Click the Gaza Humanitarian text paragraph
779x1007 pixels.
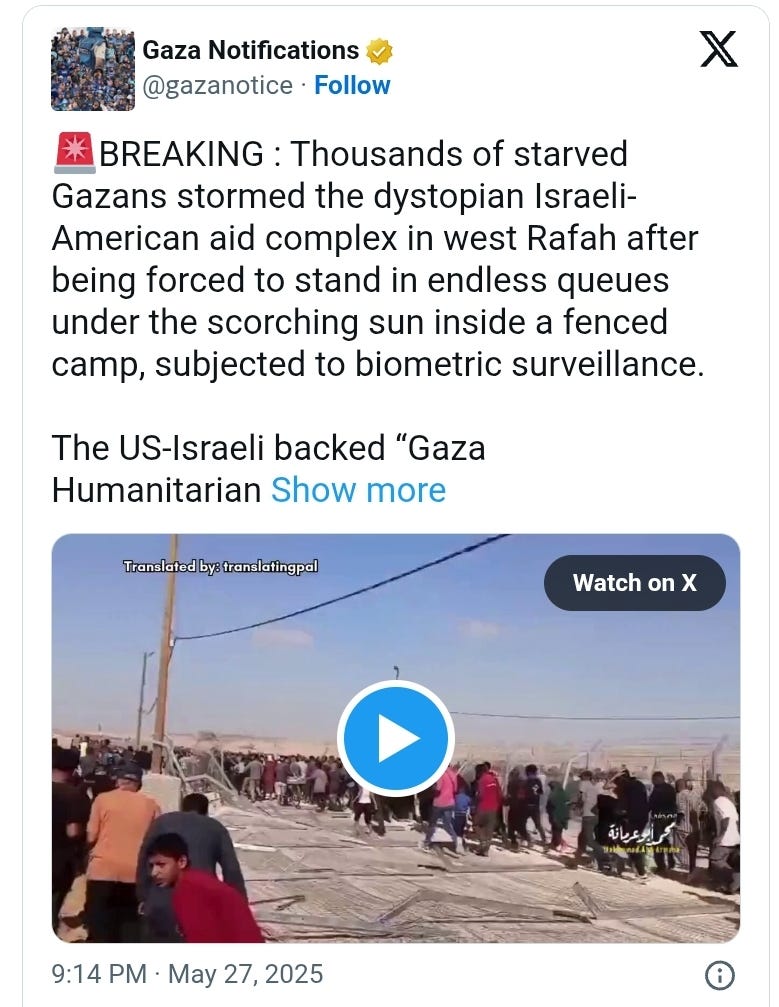pos(268,469)
